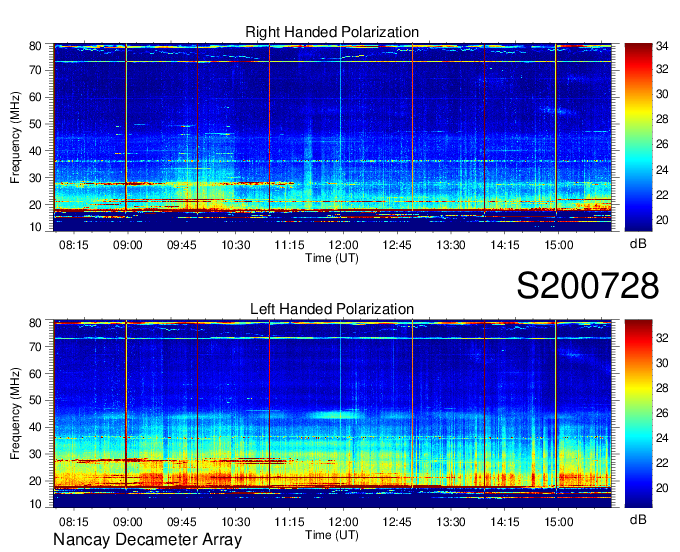Screen dimensions: 680x552
Task: Click the dB unit label below upper color bar
Action: [x=638, y=244]
